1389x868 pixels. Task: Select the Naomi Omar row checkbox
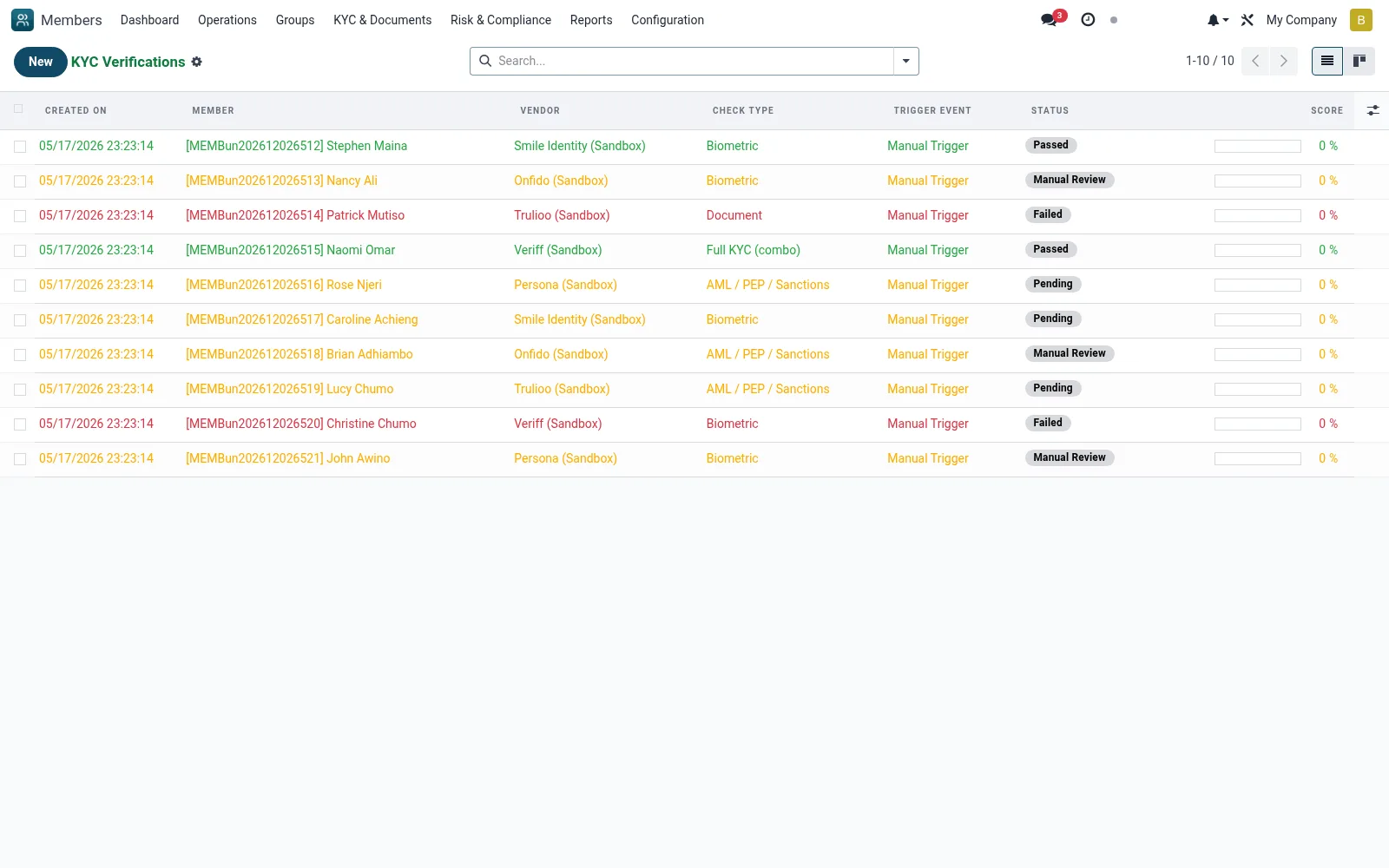click(x=20, y=251)
